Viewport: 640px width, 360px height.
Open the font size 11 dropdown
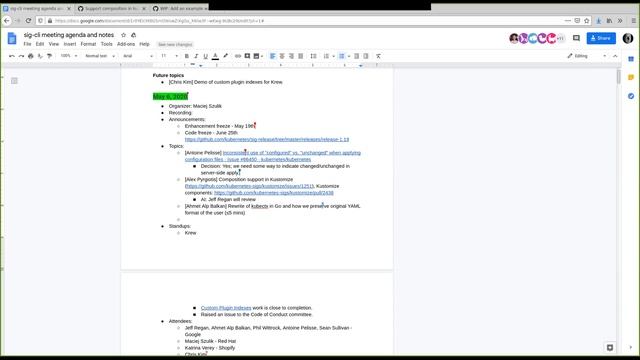pos(169,56)
